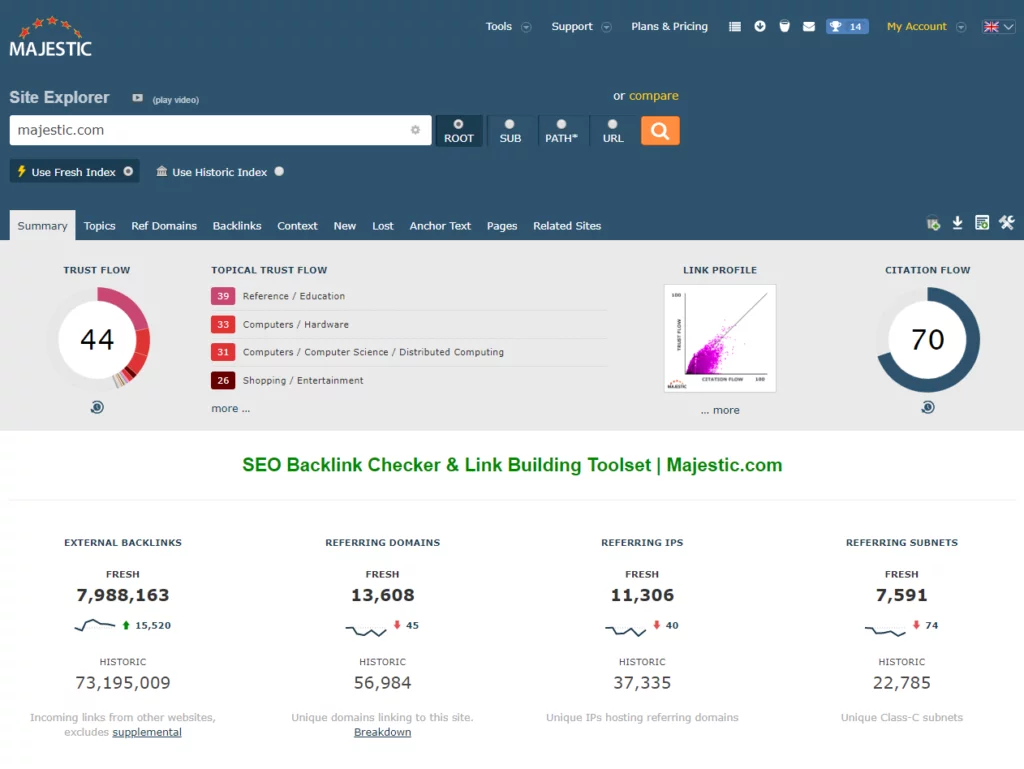Click the Historic Index building icon
This screenshot has width=1024, height=769.
click(x=161, y=171)
